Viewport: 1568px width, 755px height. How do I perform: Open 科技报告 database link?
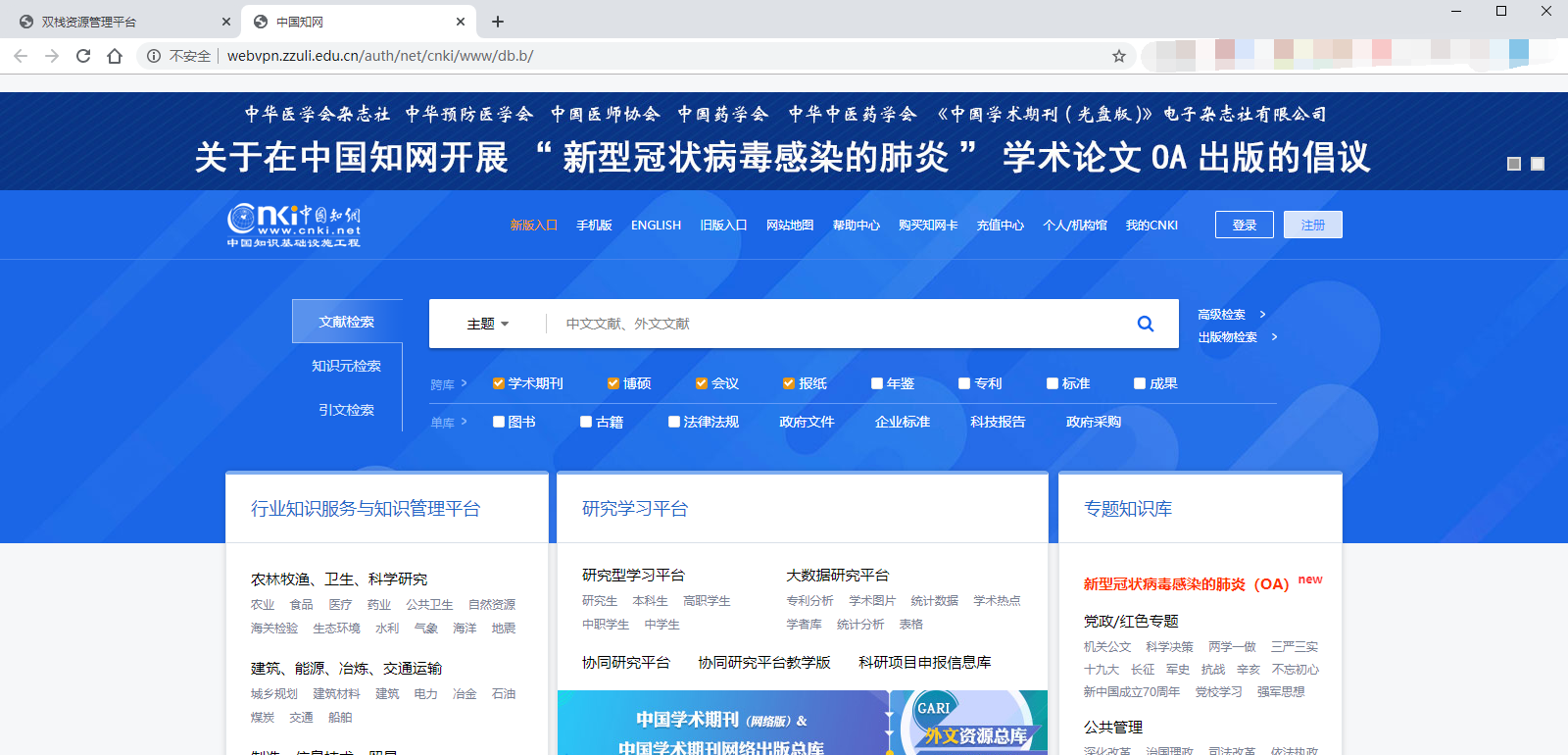tap(998, 422)
